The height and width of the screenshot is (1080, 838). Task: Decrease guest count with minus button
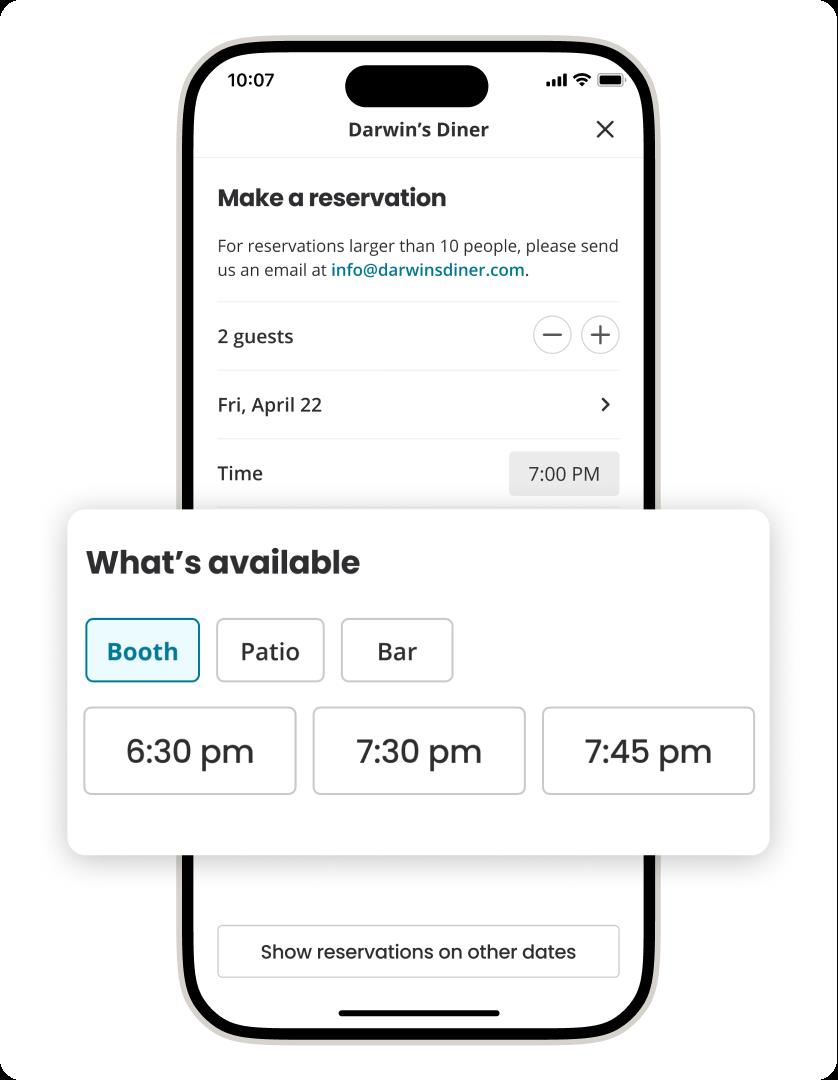click(x=552, y=335)
